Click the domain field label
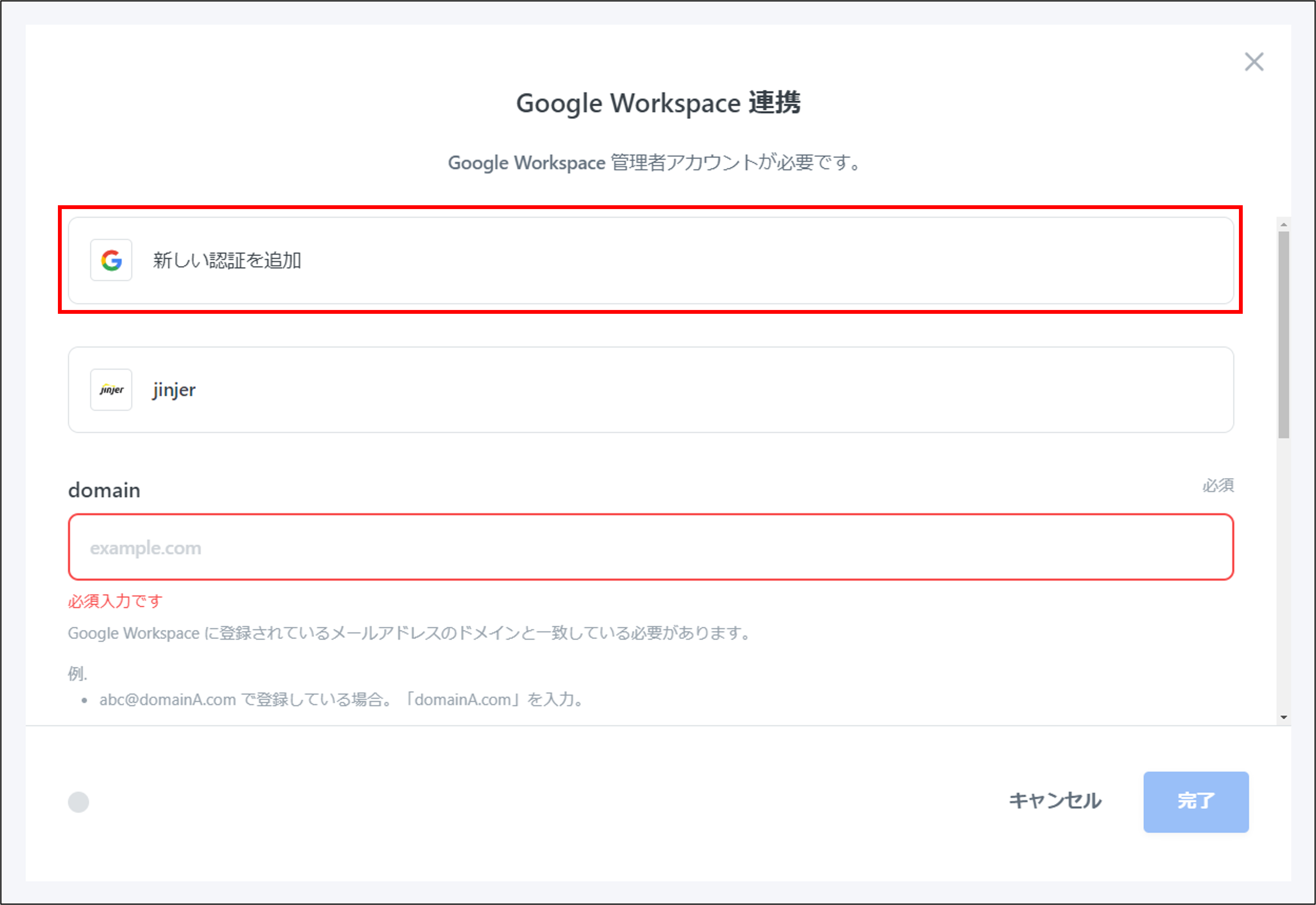 104,490
